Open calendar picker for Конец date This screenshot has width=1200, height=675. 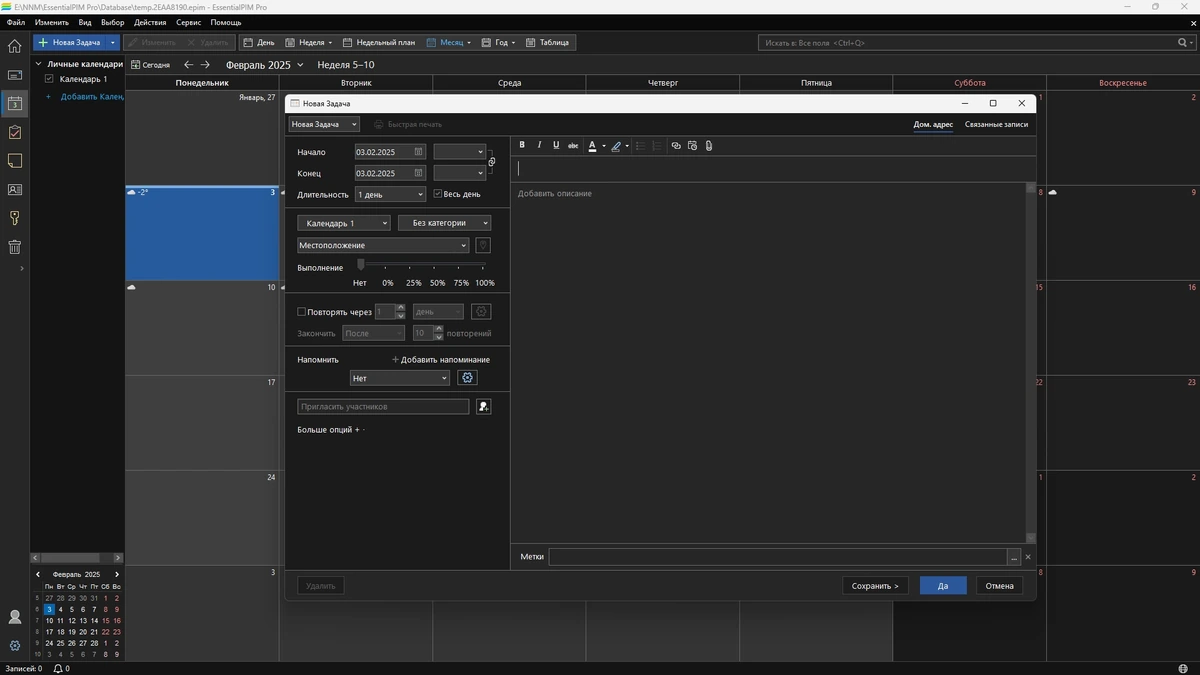coord(419,173)
